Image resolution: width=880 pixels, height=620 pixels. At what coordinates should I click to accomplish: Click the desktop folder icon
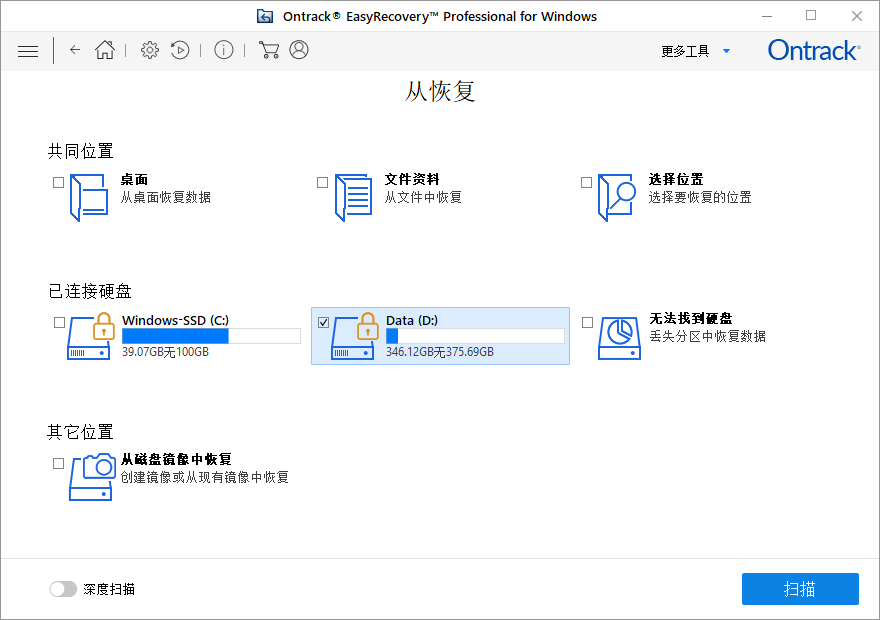point(89,198)
